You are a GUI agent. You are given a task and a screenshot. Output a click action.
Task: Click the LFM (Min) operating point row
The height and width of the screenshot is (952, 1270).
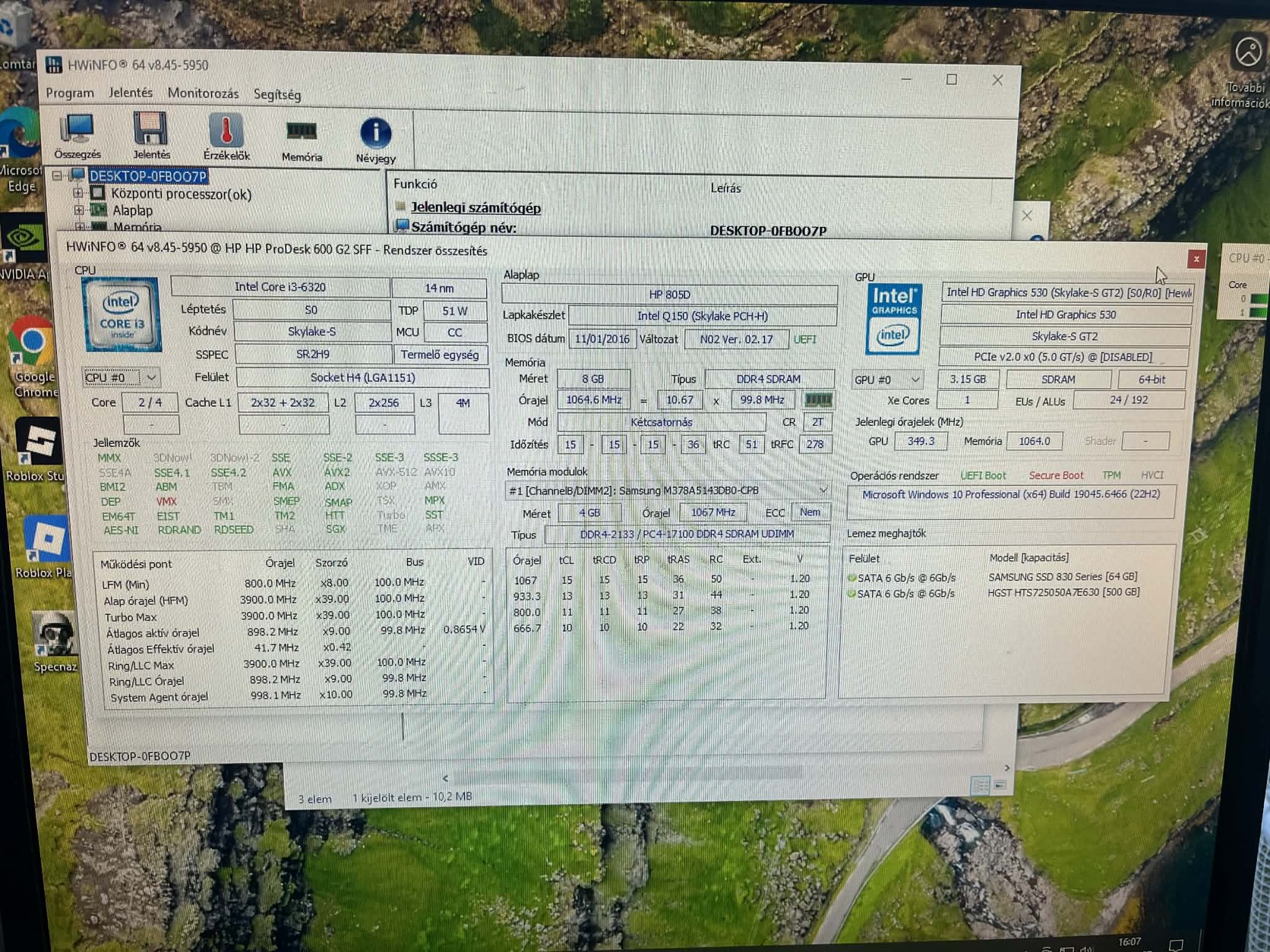pos(293,583)
